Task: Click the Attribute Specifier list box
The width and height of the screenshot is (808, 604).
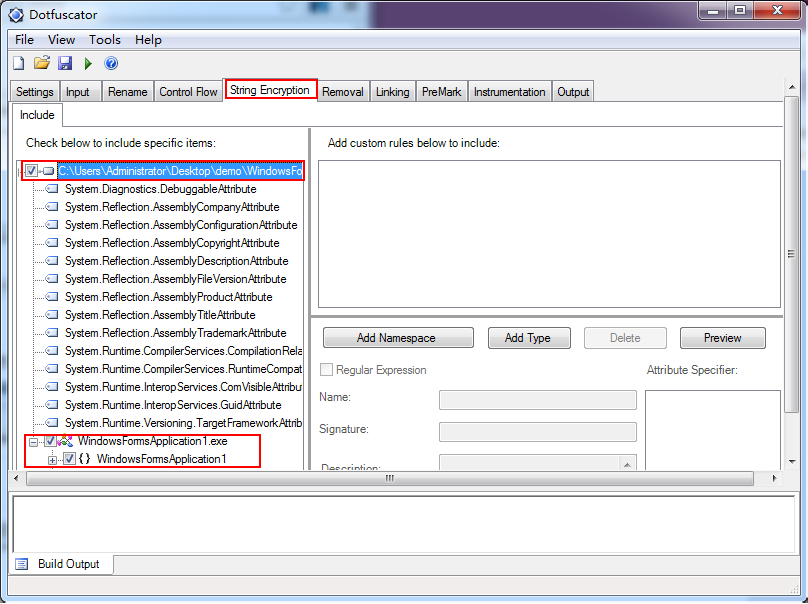Action: pos(713,429)
